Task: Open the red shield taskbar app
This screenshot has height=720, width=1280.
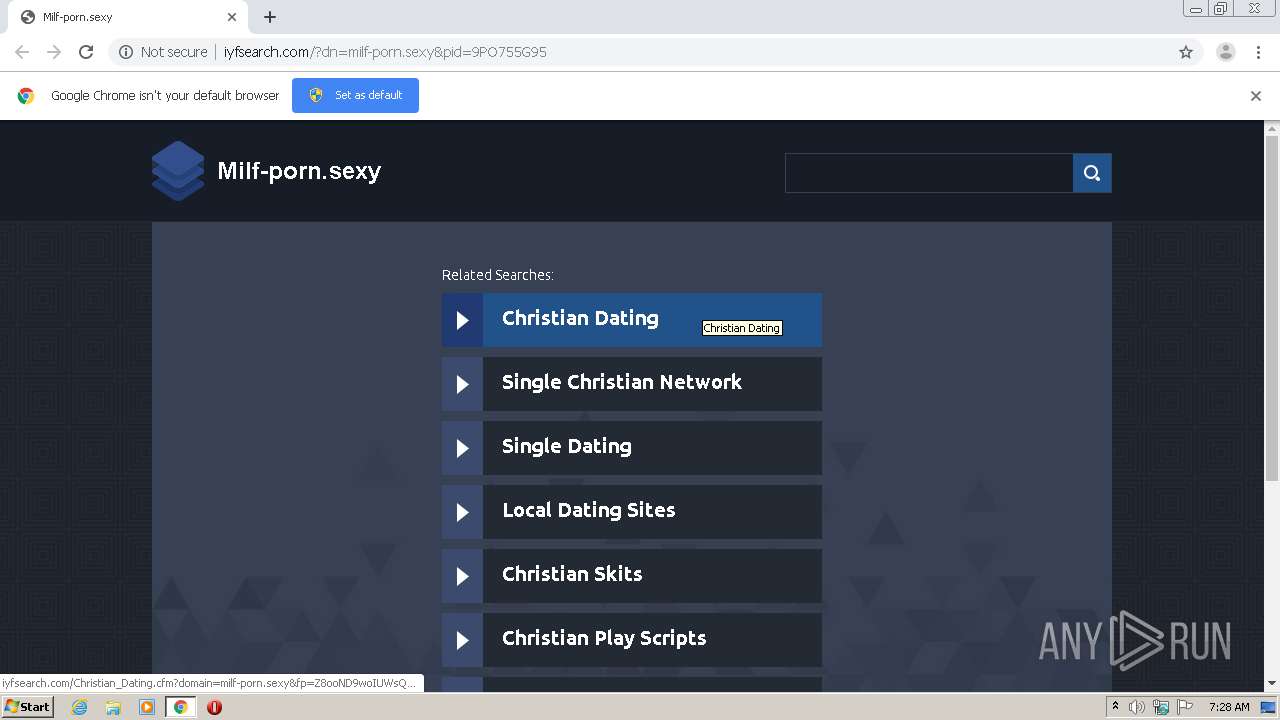Action: tap(214, 707)
